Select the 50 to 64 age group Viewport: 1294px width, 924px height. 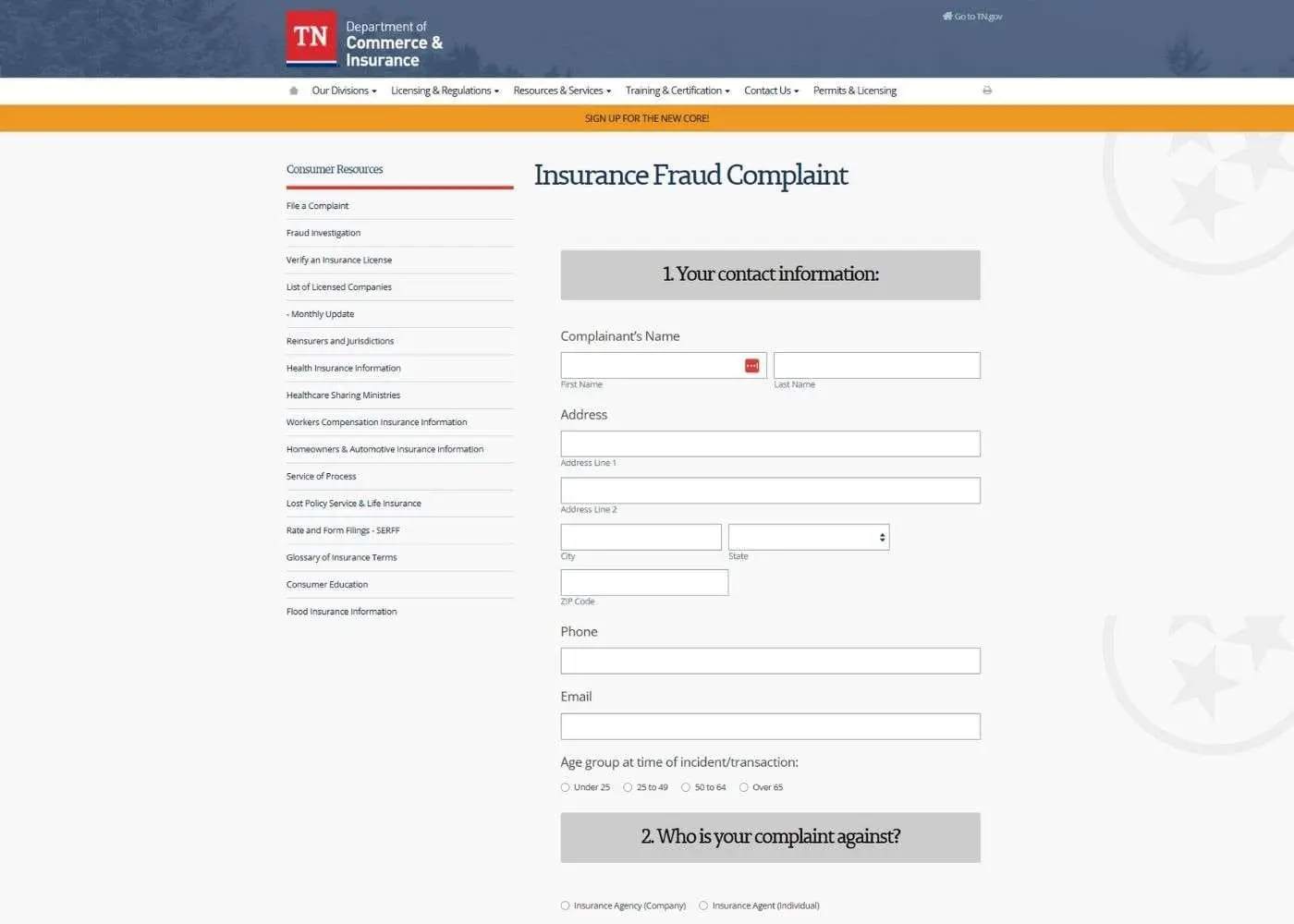686,787
